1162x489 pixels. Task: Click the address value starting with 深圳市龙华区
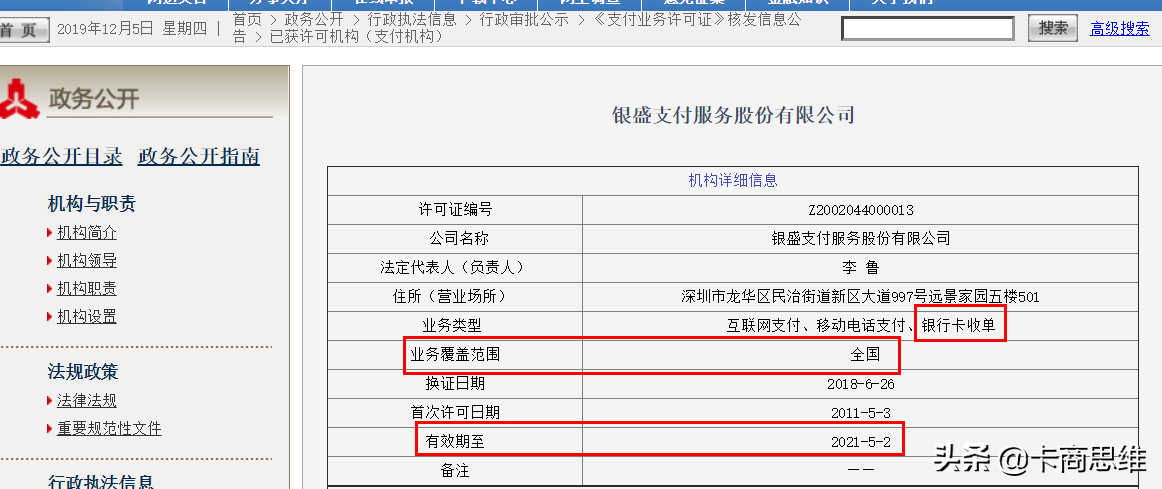click(x=860, y=297)
